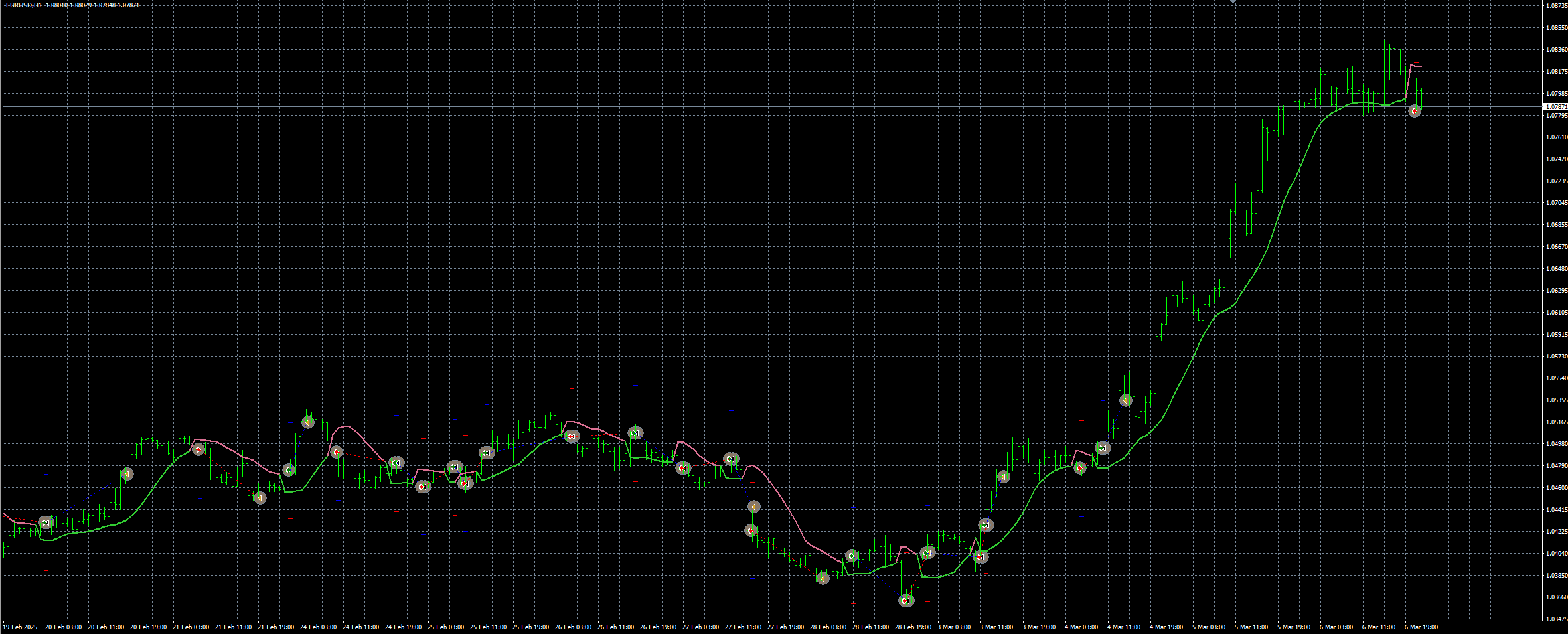Click the green marker near 3 Mar 11:00 at 1.04225

pos(986,525)
